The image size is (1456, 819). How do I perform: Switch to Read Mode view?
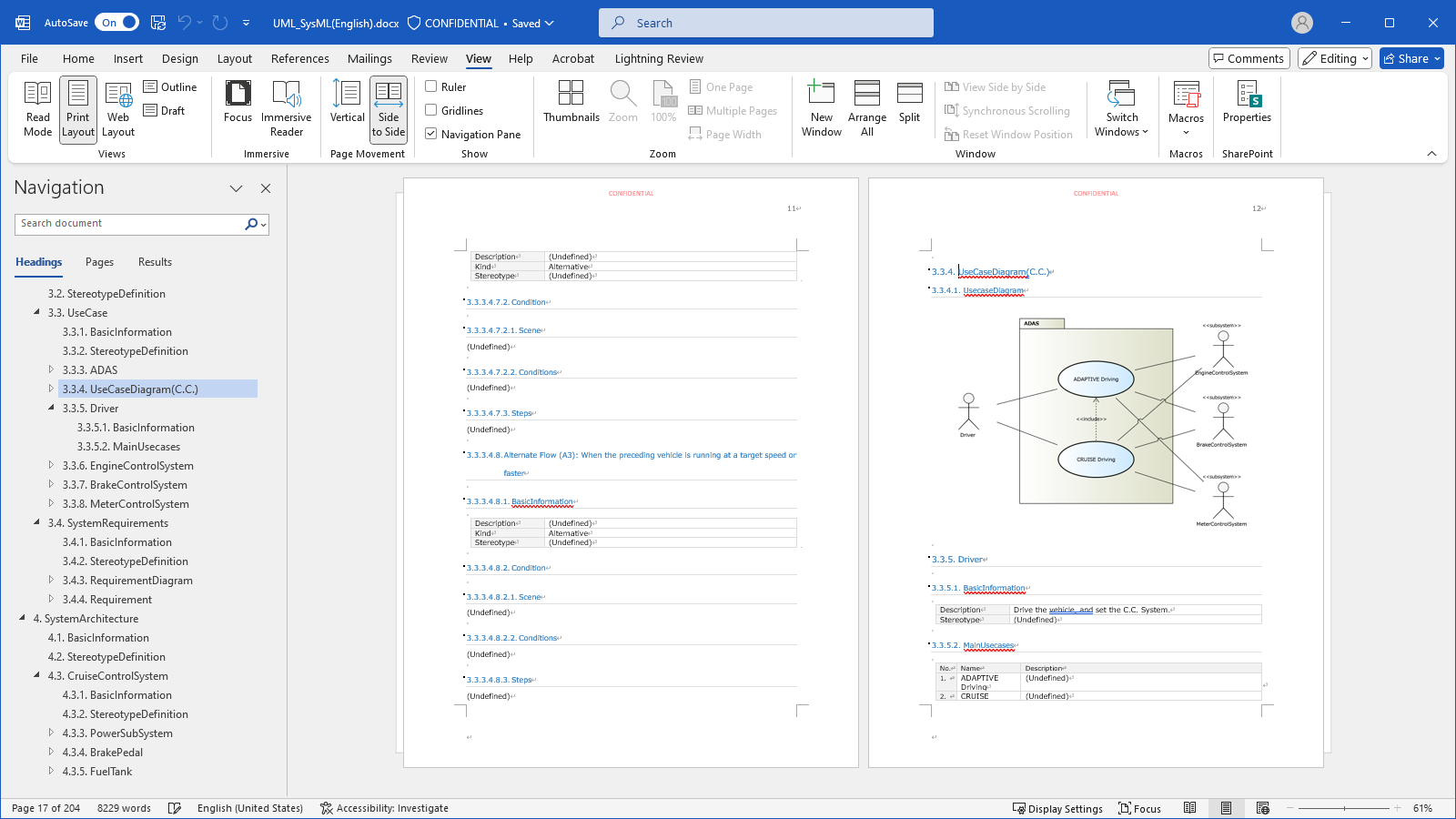[x=37, y=108]
